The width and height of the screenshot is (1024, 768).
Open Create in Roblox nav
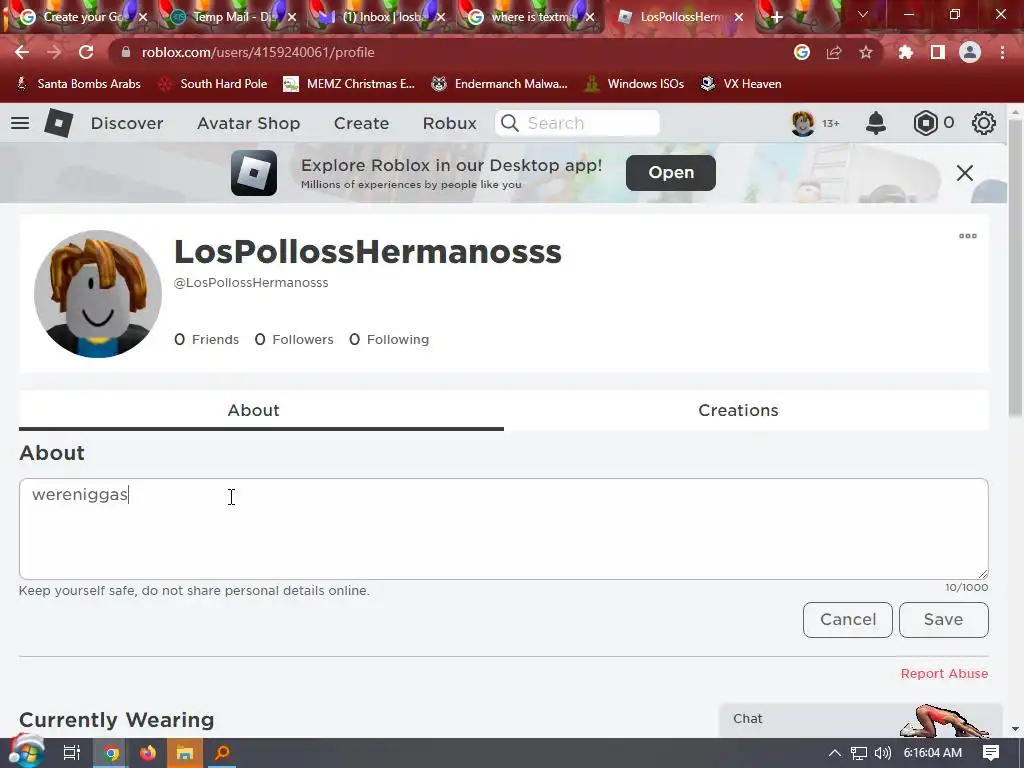click(361, 123)
